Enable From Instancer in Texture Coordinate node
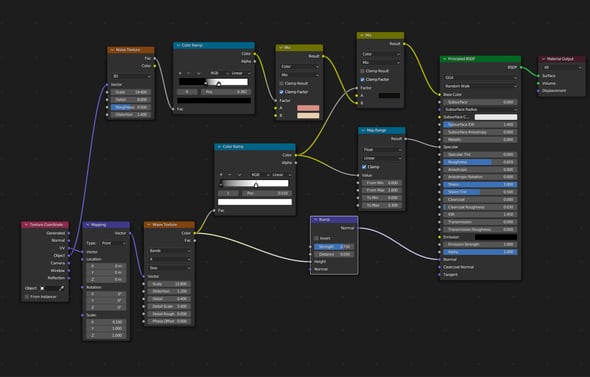Screen dimensions: 590x377 point(27,297)
